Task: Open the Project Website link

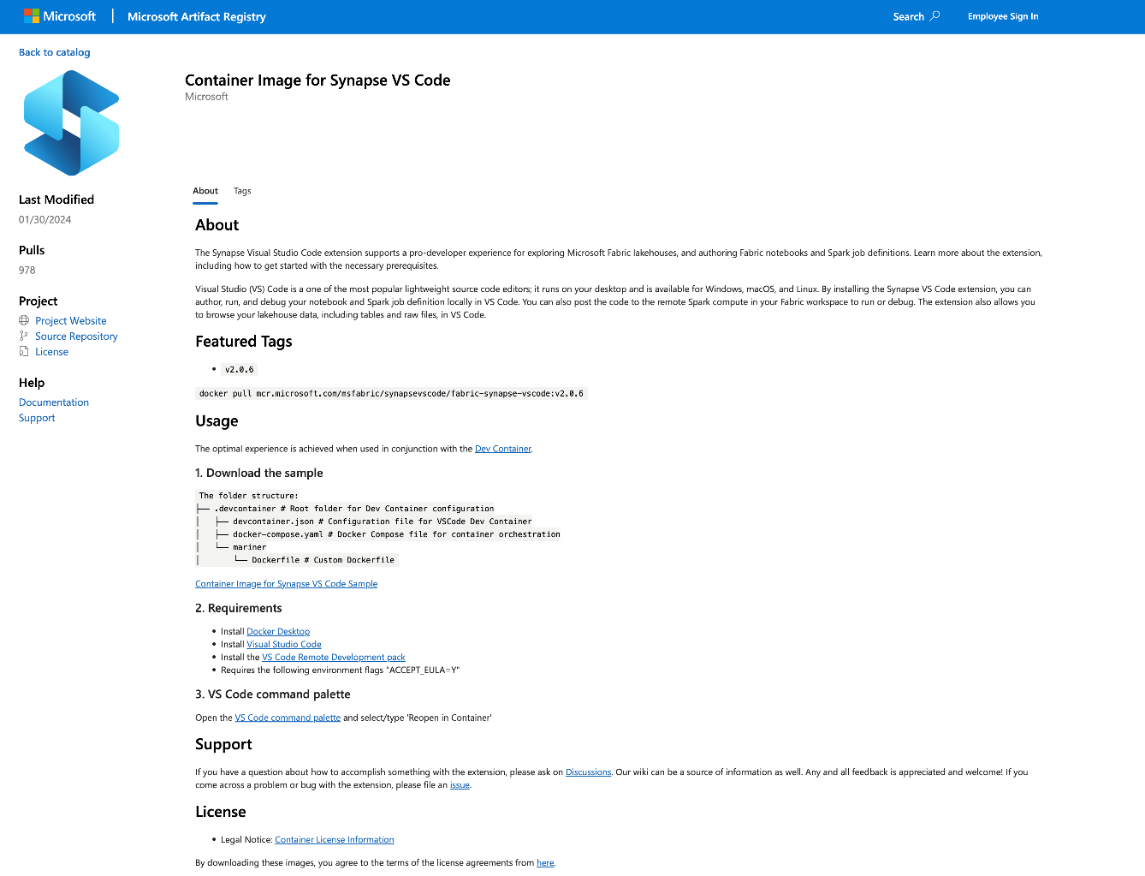Action: tap(71, 320)
